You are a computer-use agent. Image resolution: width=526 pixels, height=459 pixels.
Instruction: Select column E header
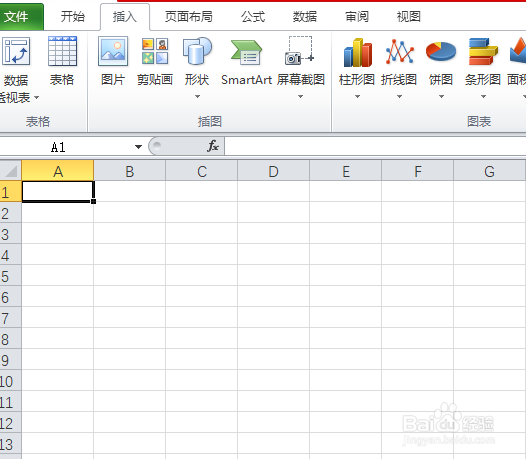point(346,171)
